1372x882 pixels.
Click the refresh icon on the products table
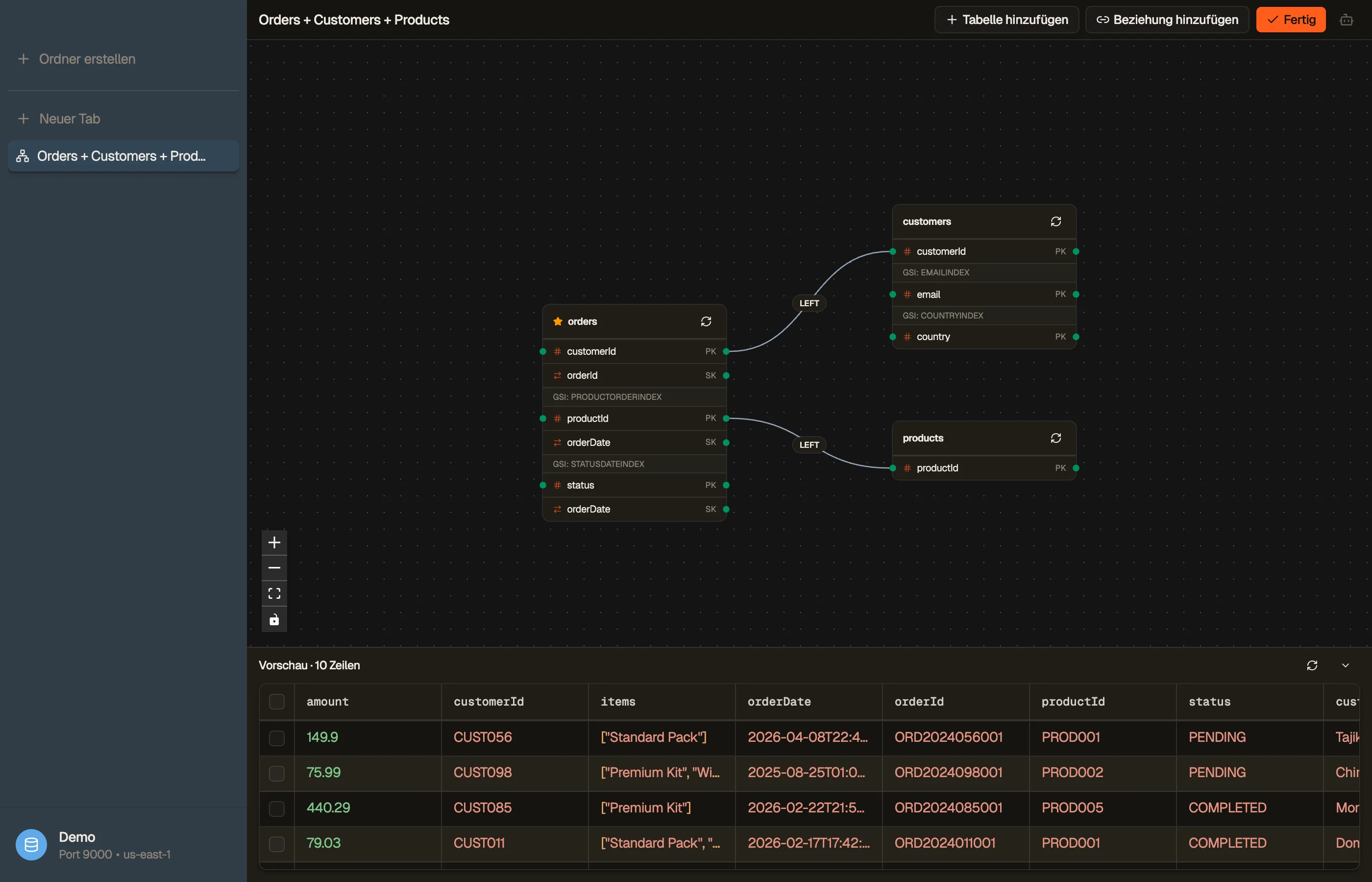pos(1056,438)
